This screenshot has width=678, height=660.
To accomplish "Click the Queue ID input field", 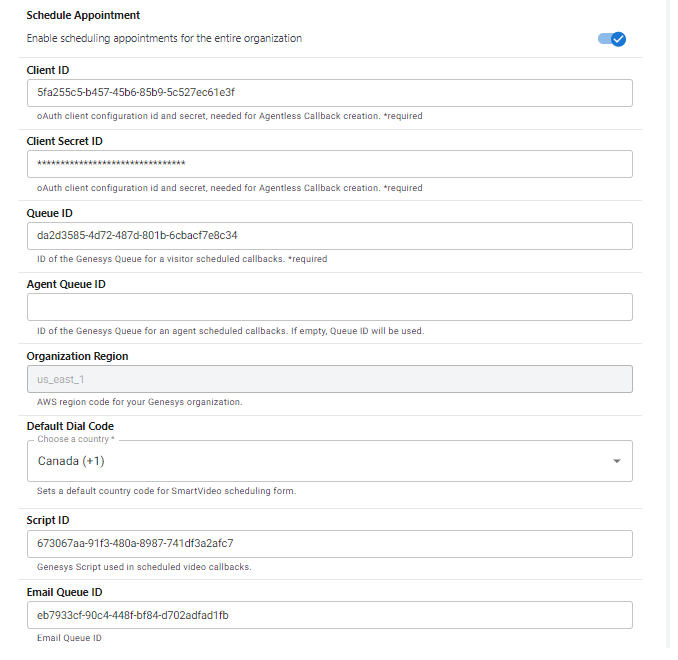I will coord(329,236).
